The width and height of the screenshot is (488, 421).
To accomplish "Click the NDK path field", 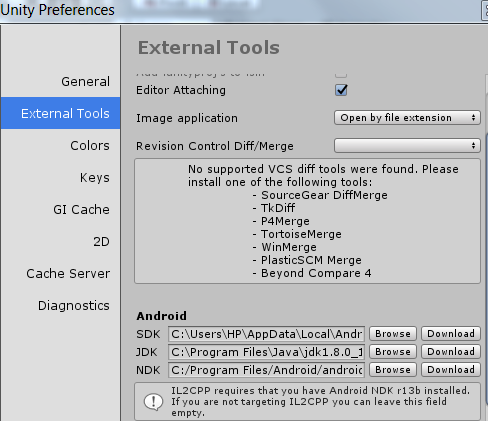I will (266, 370).
